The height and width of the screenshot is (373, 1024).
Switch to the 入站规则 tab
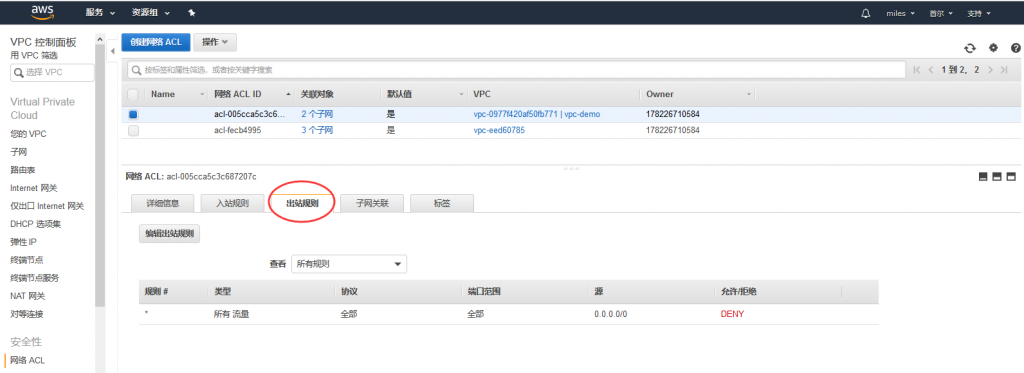pyautogui.click(x=232, y=203)
